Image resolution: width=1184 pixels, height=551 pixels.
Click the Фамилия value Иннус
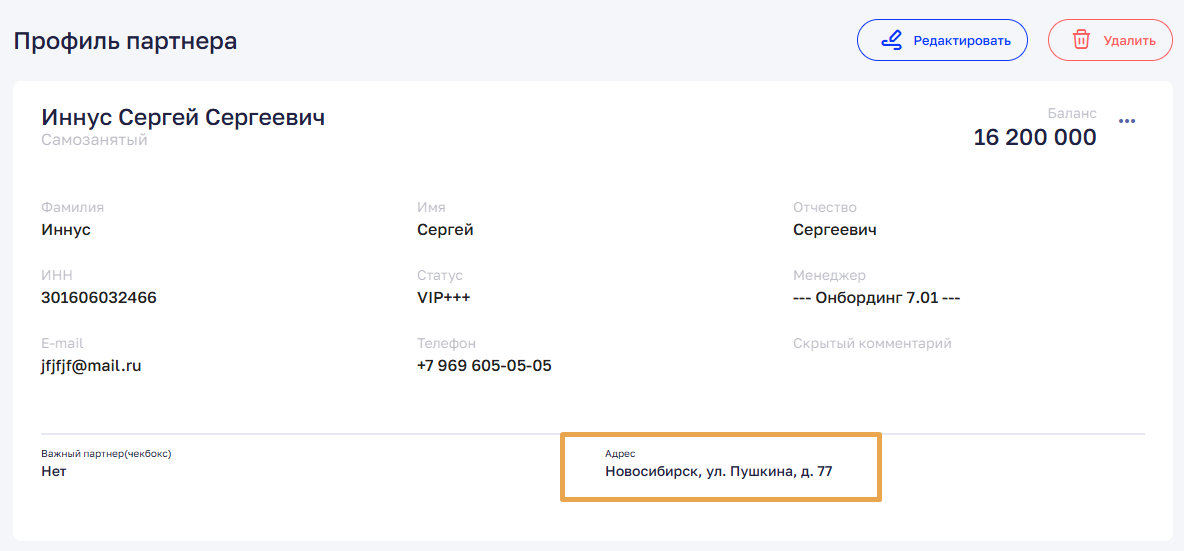(x=66, y=230)
